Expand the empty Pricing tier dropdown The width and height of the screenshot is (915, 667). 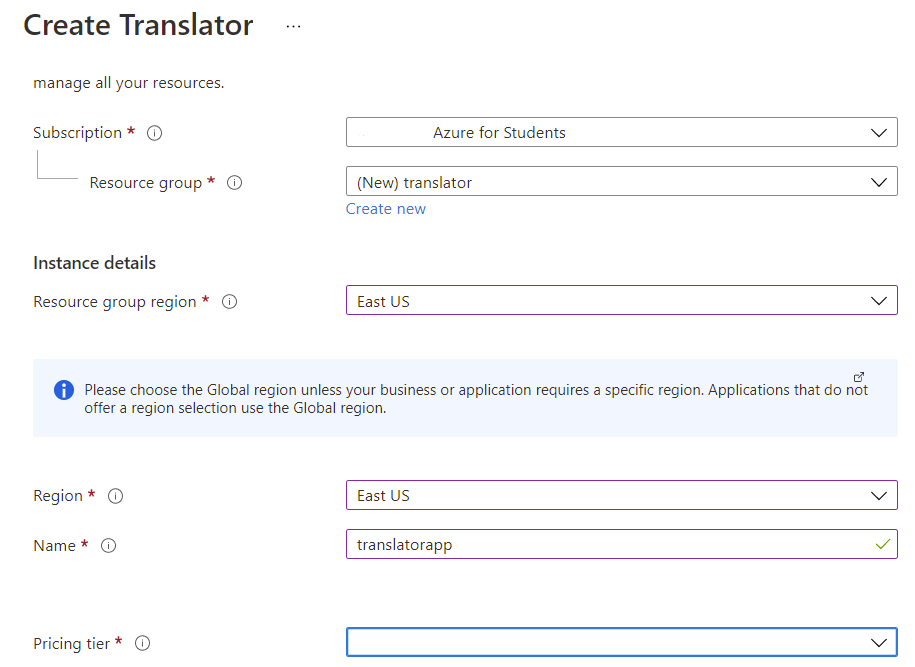pos(621,642)
